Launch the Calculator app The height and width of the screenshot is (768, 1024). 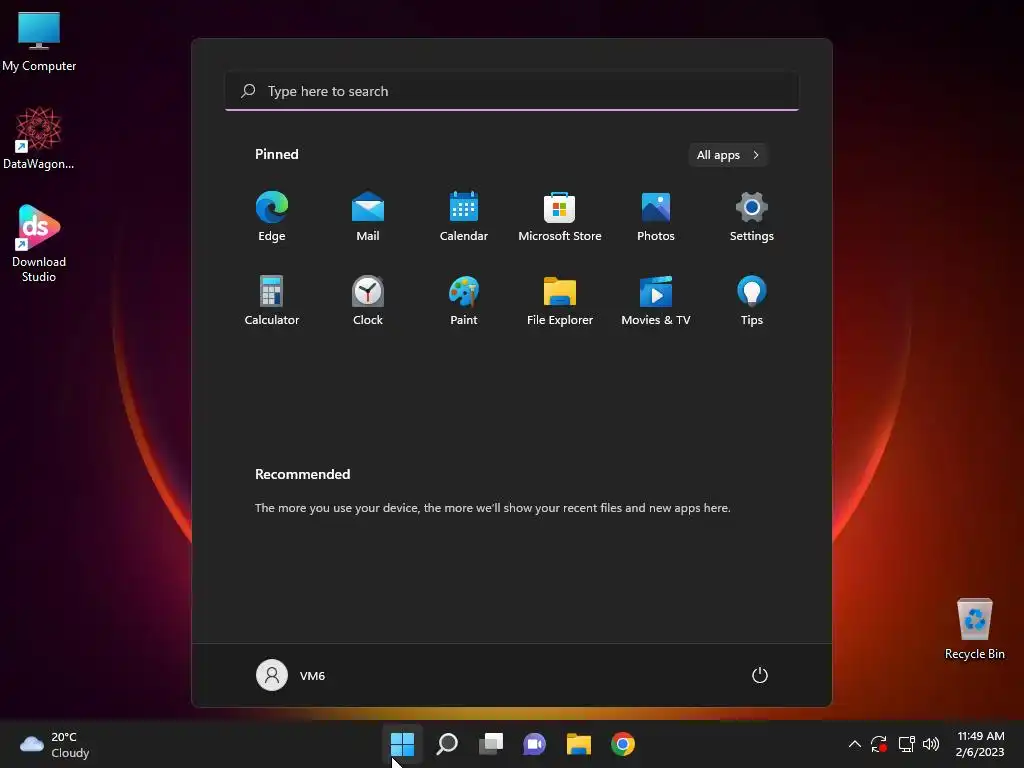(x=272, y=300)
